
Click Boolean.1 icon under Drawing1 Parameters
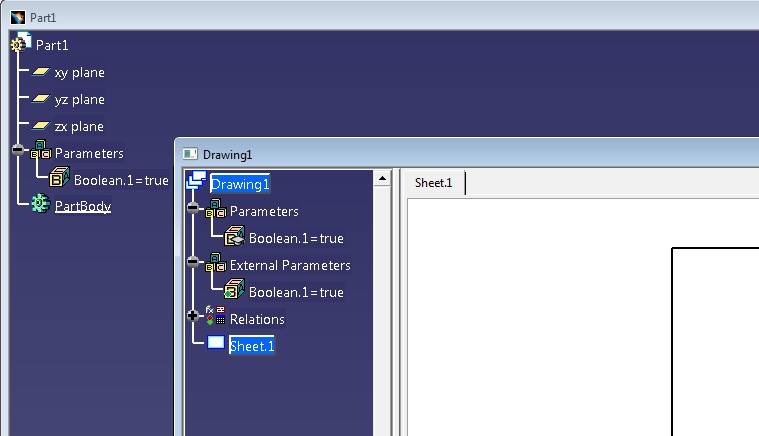(234, 236)
